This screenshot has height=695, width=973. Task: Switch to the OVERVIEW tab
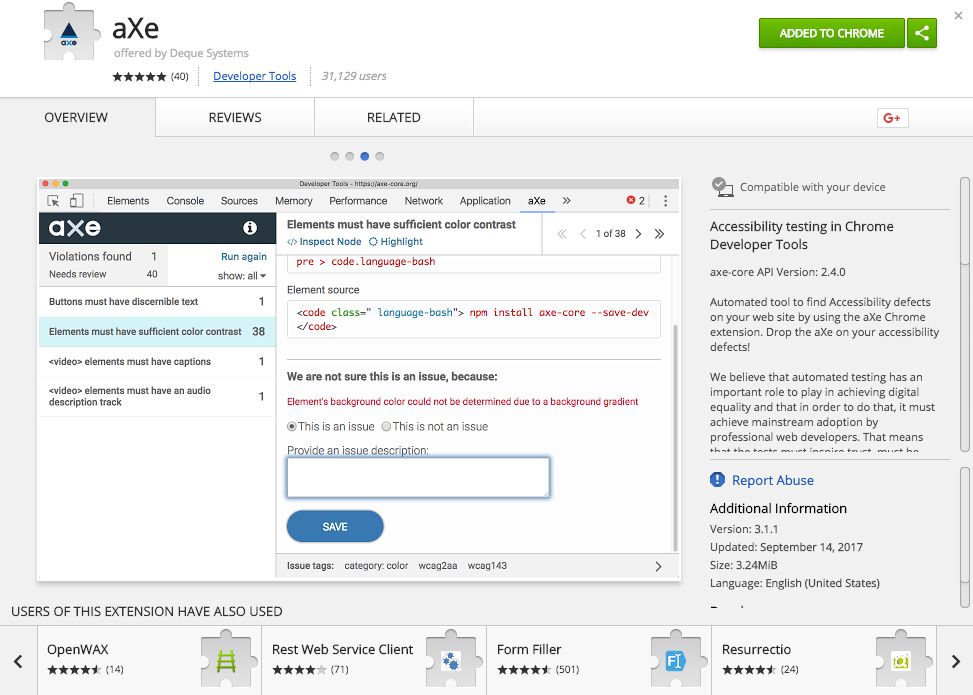click(x=76, y=117)
